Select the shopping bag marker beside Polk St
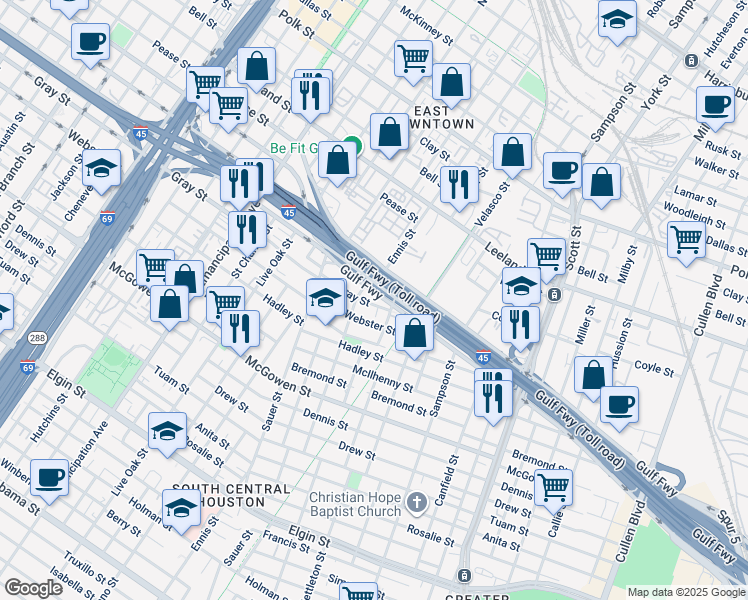 tap(257, 67)
